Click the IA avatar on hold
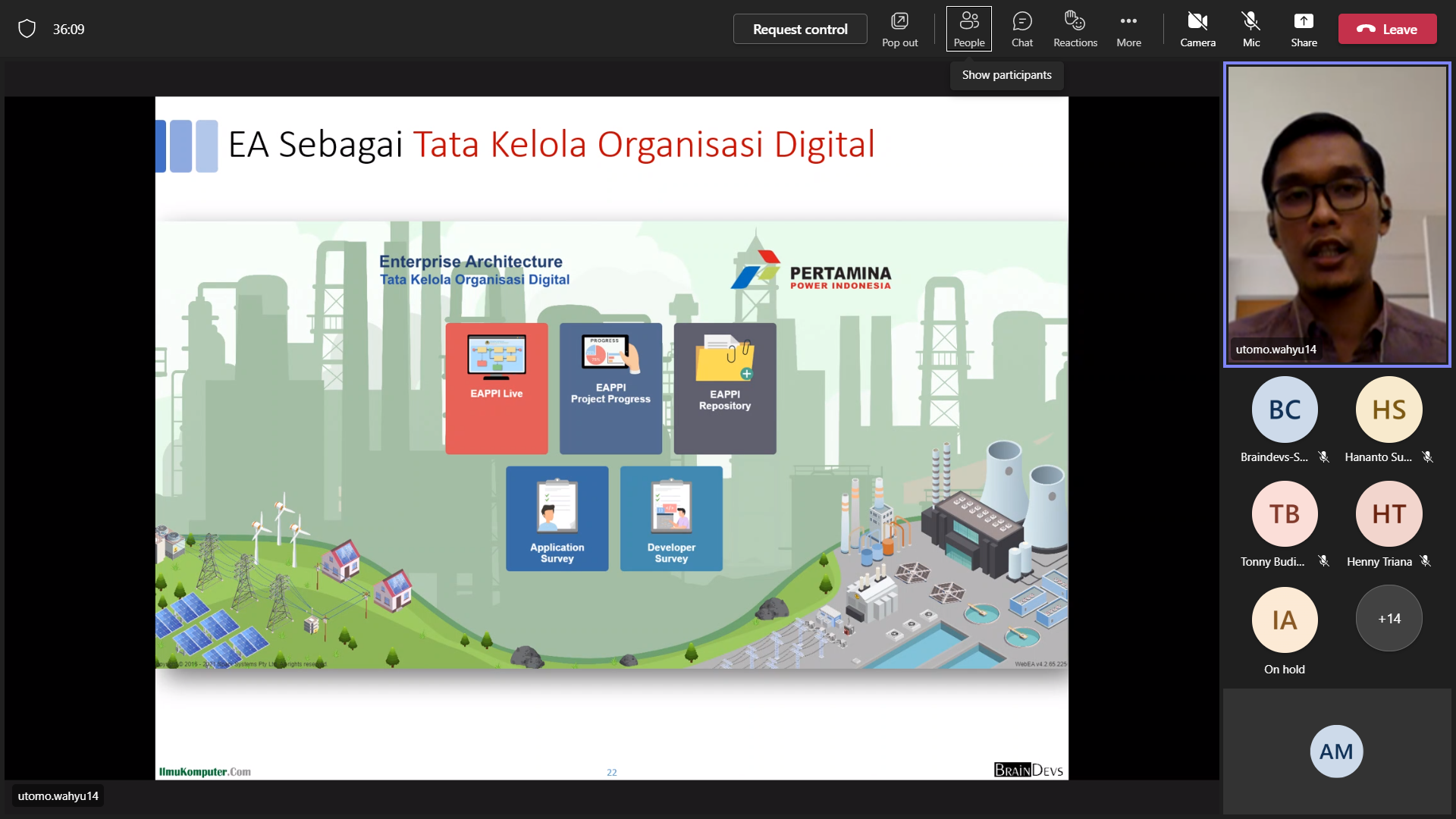The height and width of the screenshot is (819, 1456). 1284,620
